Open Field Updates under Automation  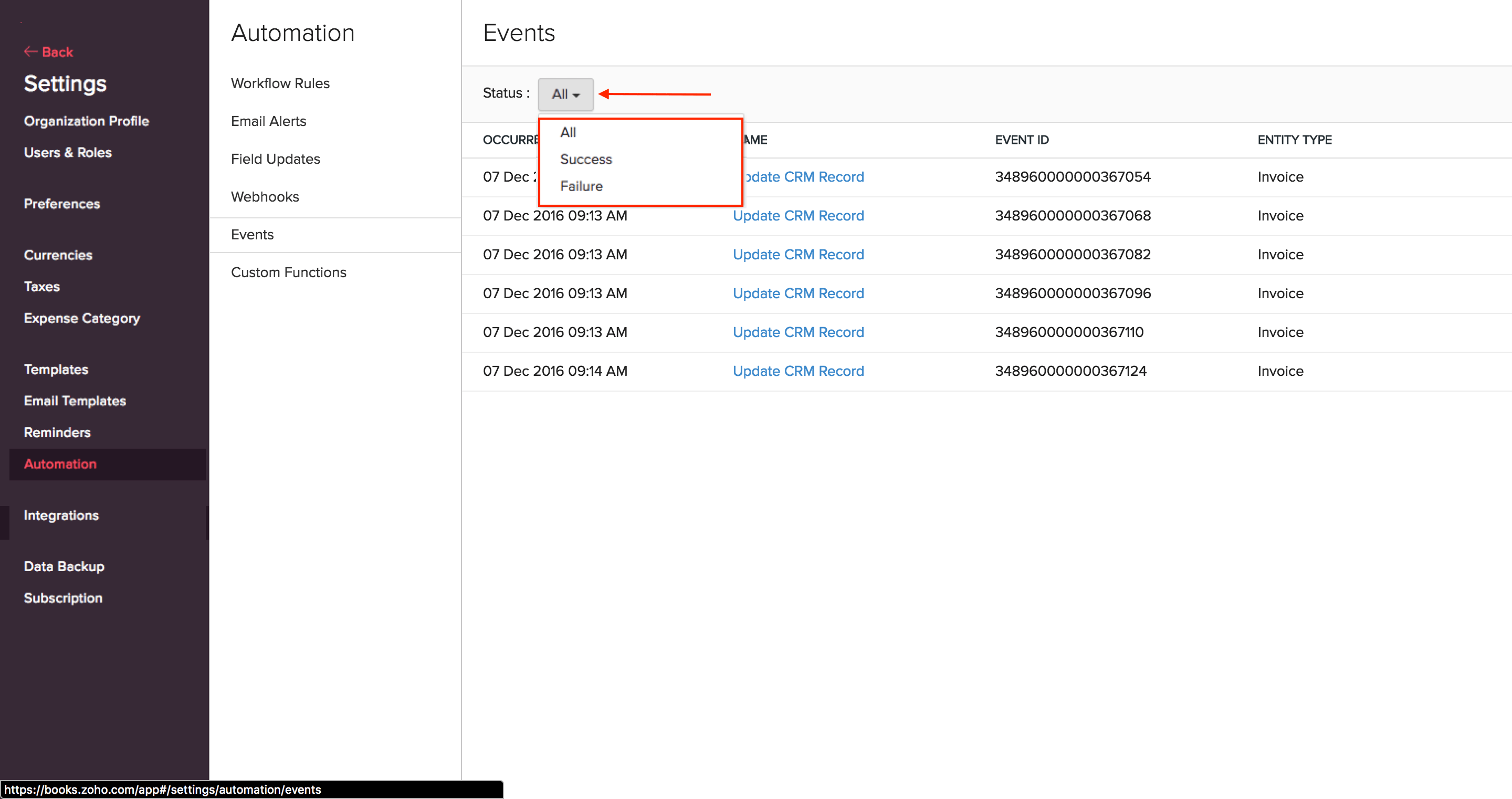click(275, 159)
